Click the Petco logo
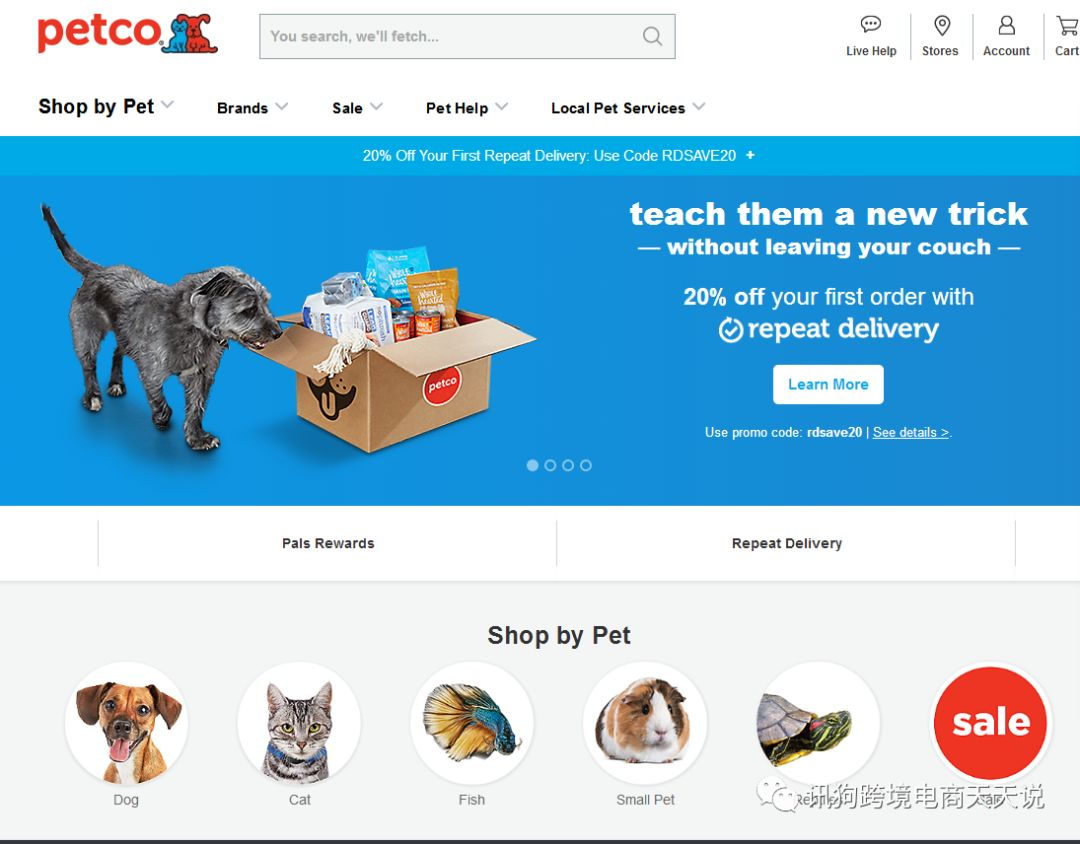Viewport: 1080px width, 844px height. point(127,33)
